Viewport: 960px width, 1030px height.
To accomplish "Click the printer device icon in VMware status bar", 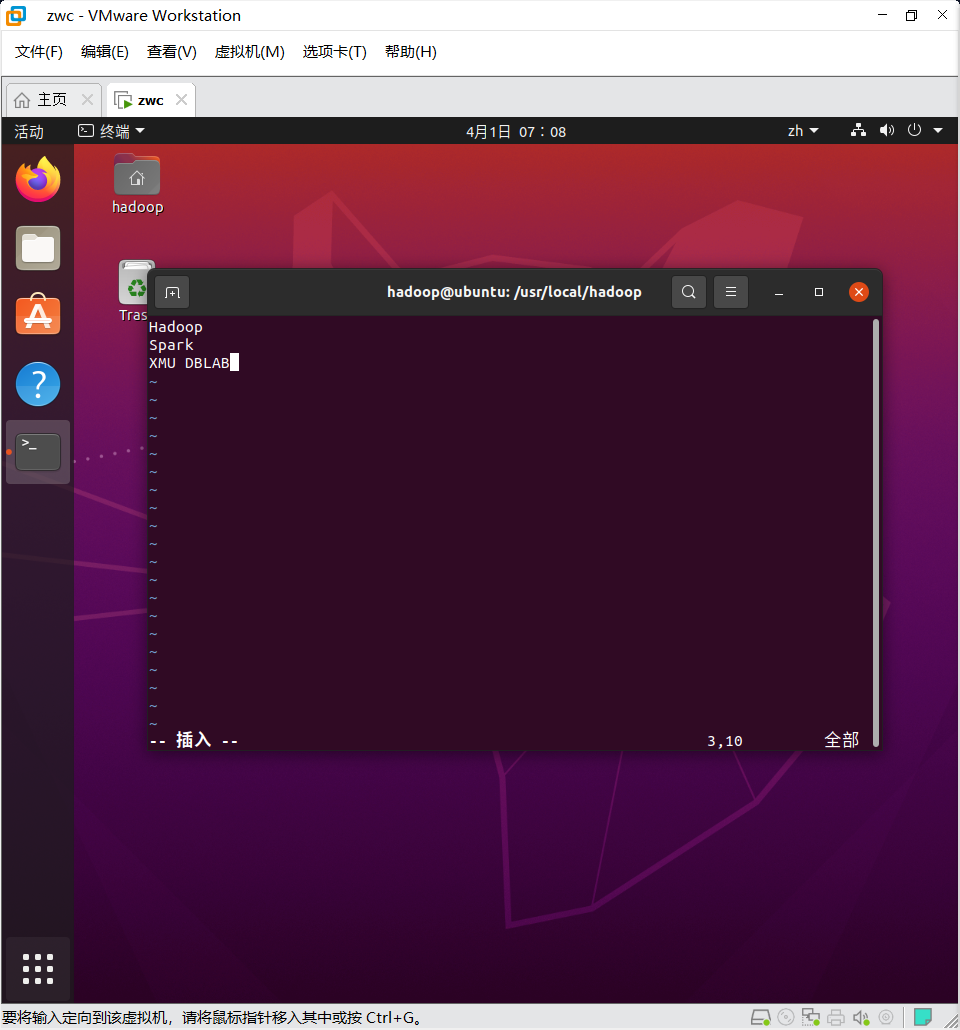I will 836,1018.
